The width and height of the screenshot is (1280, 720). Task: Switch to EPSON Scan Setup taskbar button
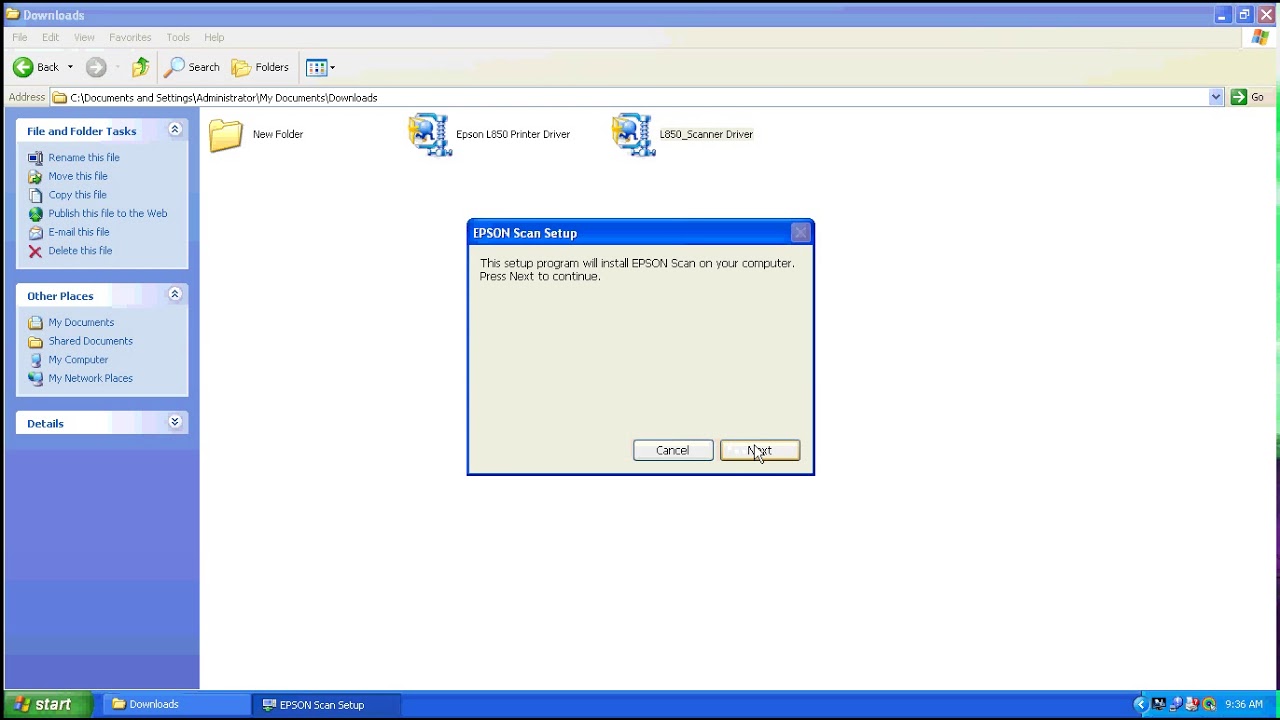327,705
